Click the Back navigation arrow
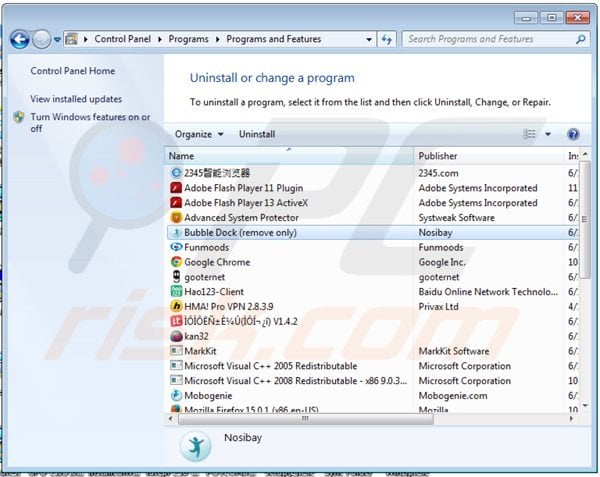 point(20,39)
